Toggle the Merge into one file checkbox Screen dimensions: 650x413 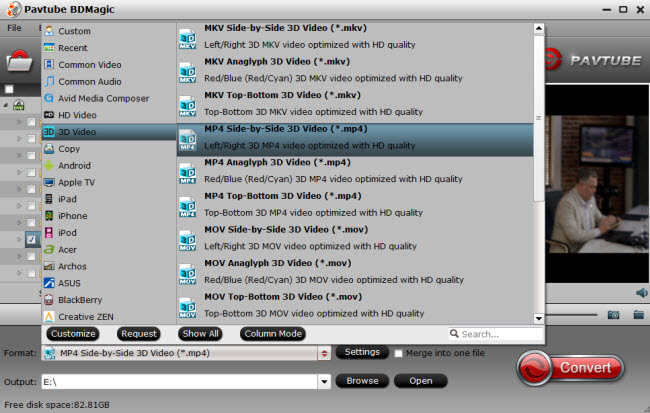click(x=398, y=353)
